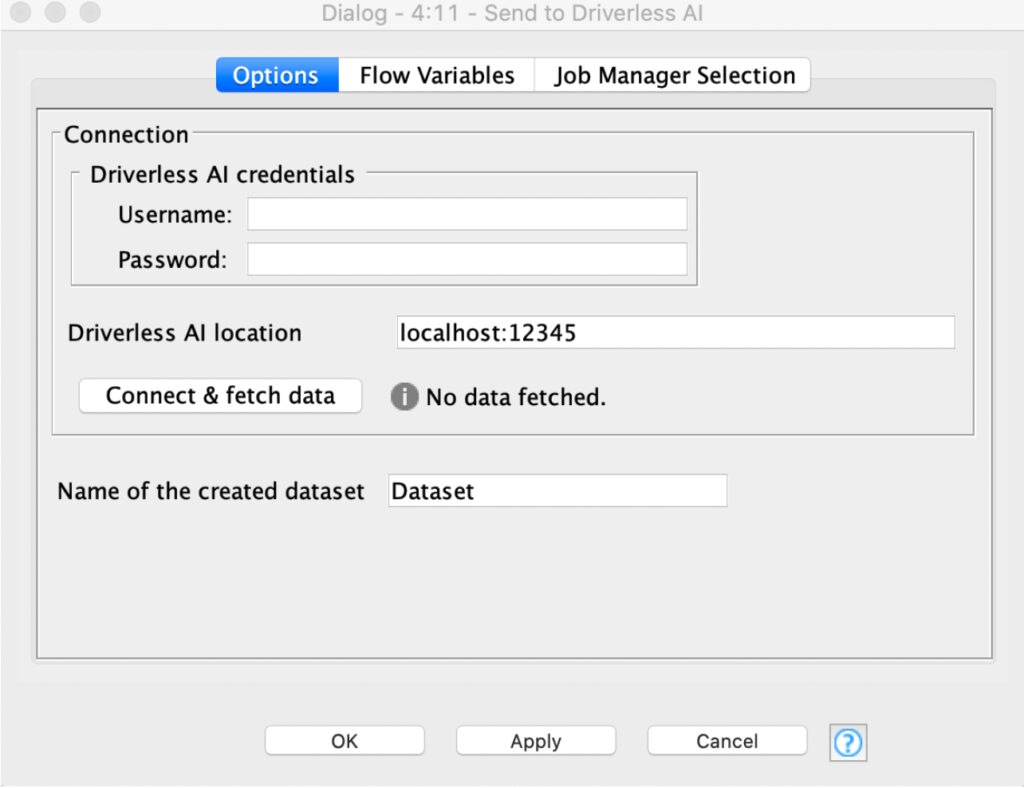
Task: Click the Cancel button
Action: 727,741
